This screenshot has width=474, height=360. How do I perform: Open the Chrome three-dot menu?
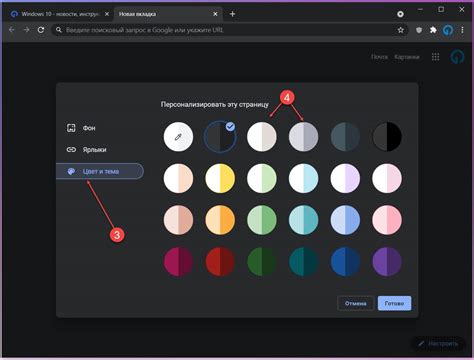(x=462, y=30)
